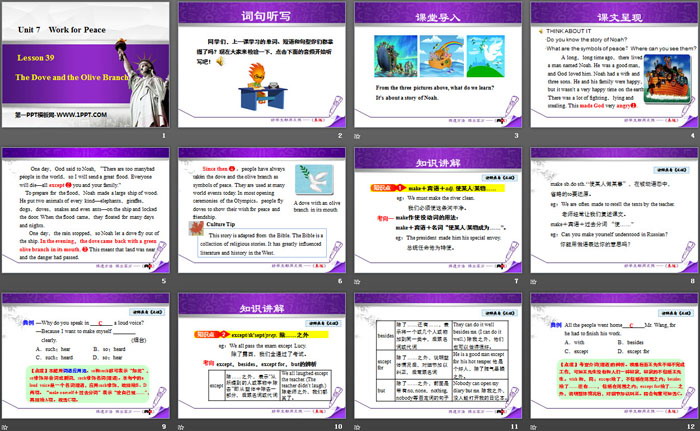Click the Statue of Liberty image
The image size is (700, 431).
pyautogui.click(x=143, y=83)
